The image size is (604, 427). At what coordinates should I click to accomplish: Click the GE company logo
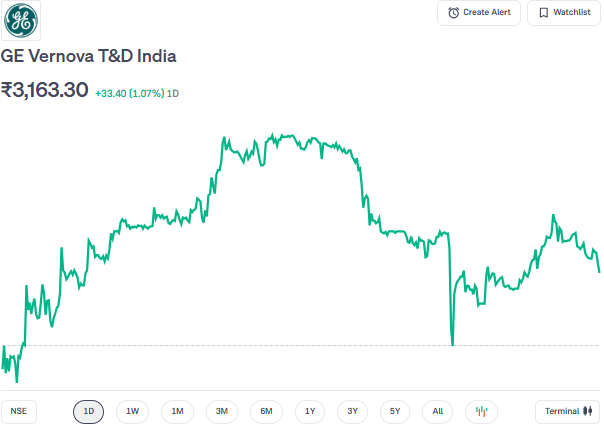coord(21,21)
